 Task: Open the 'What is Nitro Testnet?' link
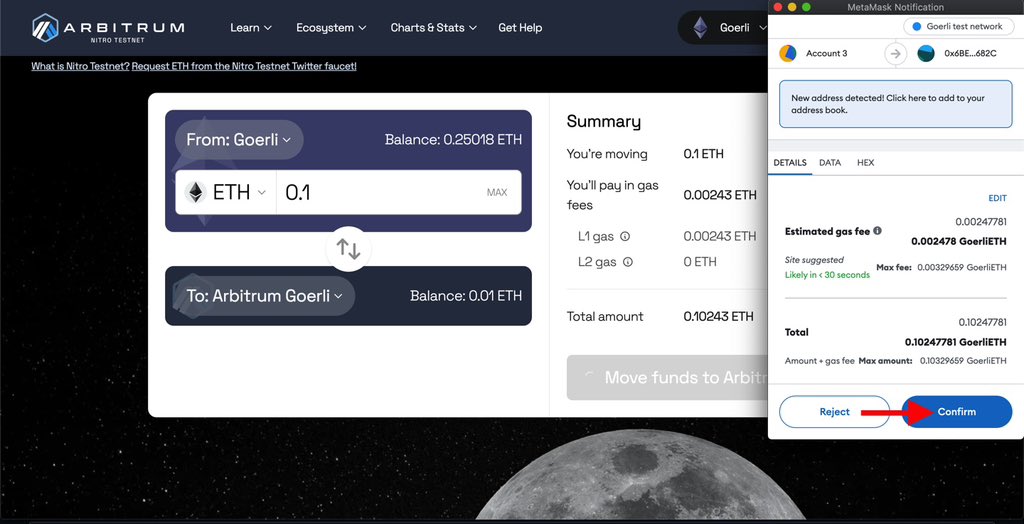click(80, 66)
